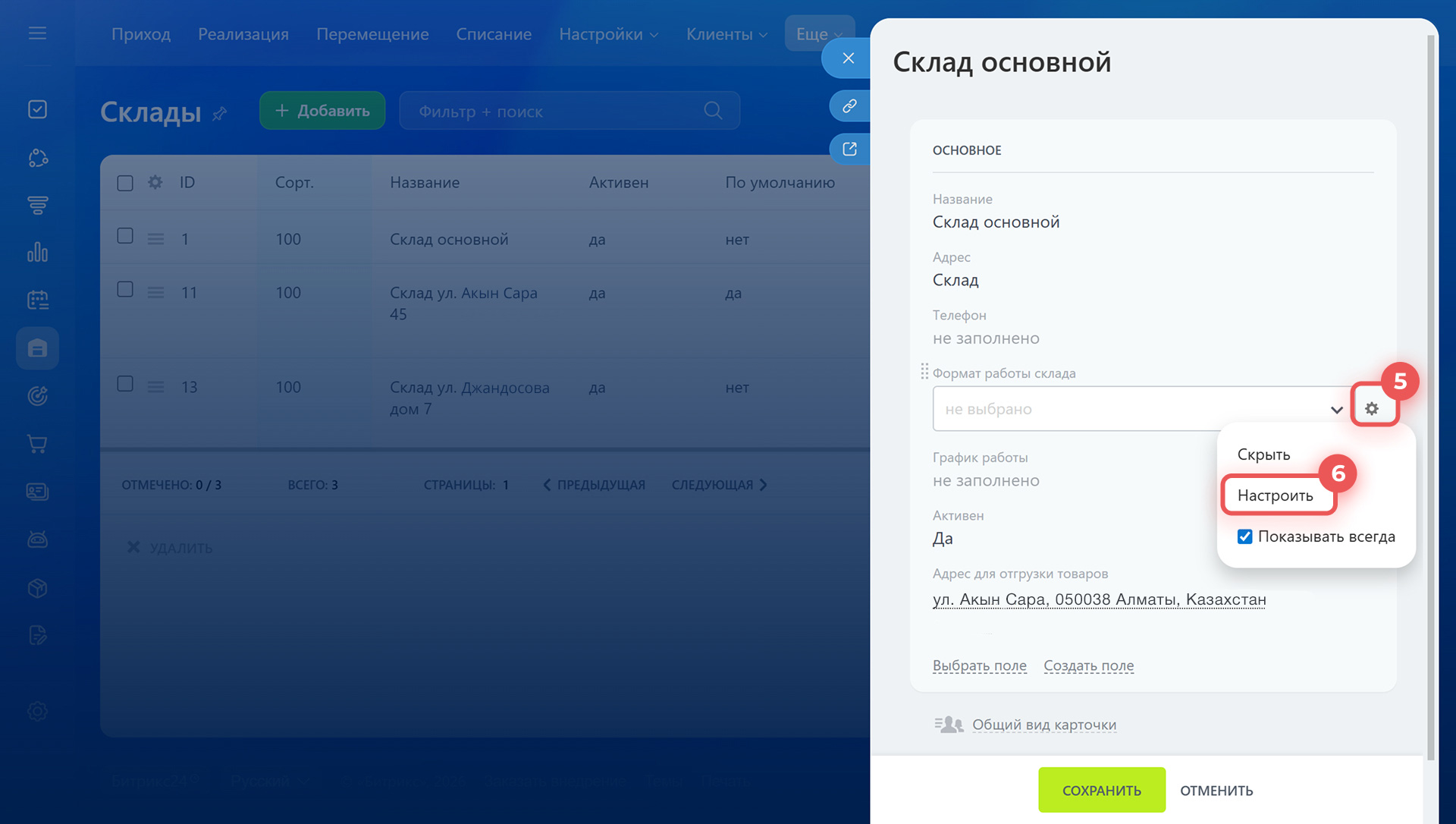Viewport: 1456px width, 824px height.
Task: Click the green Добавить button
Action: click(322, 110)
